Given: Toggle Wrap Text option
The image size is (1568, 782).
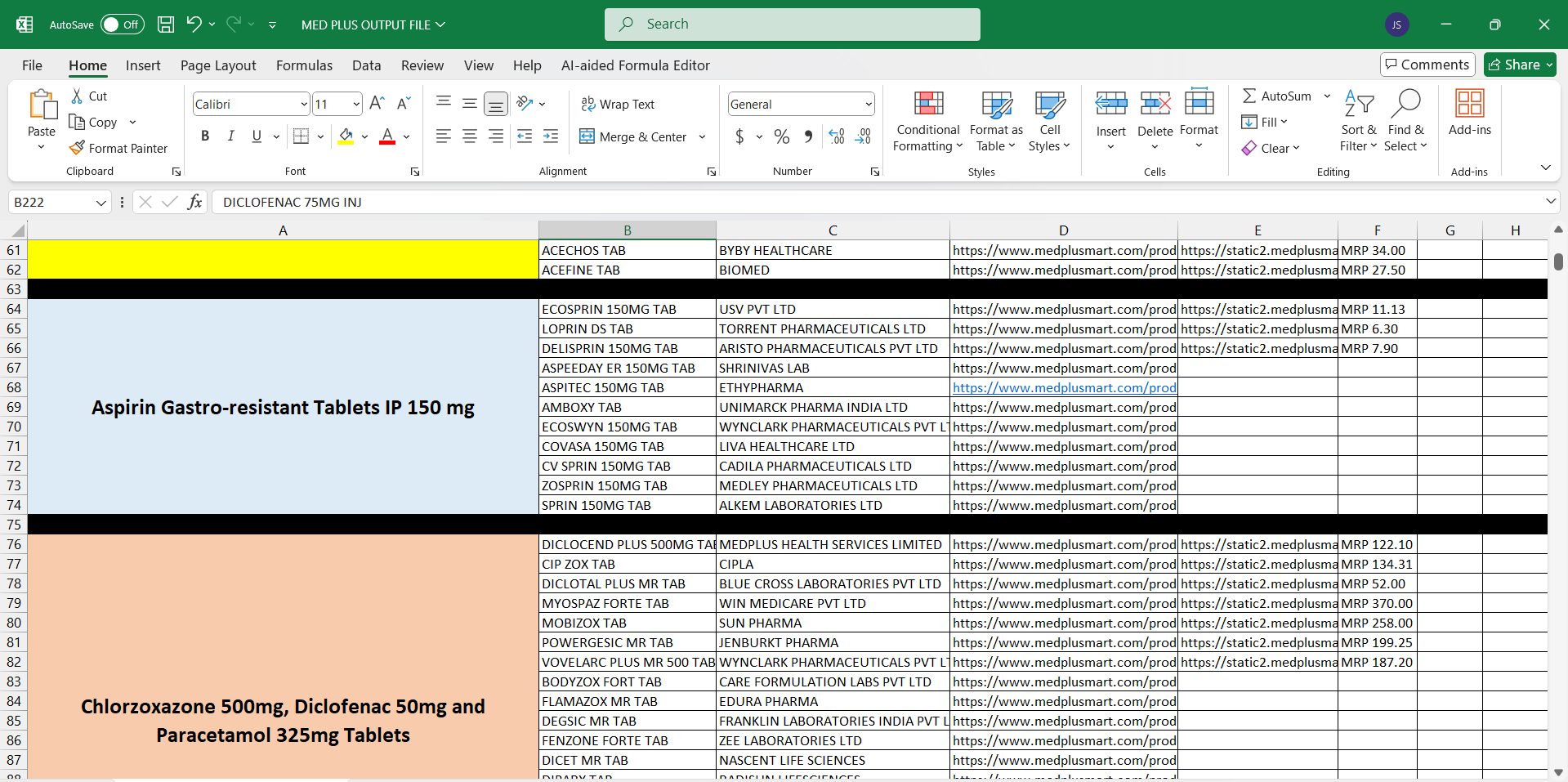Looking at the screenshot, I should pos(618,104).
